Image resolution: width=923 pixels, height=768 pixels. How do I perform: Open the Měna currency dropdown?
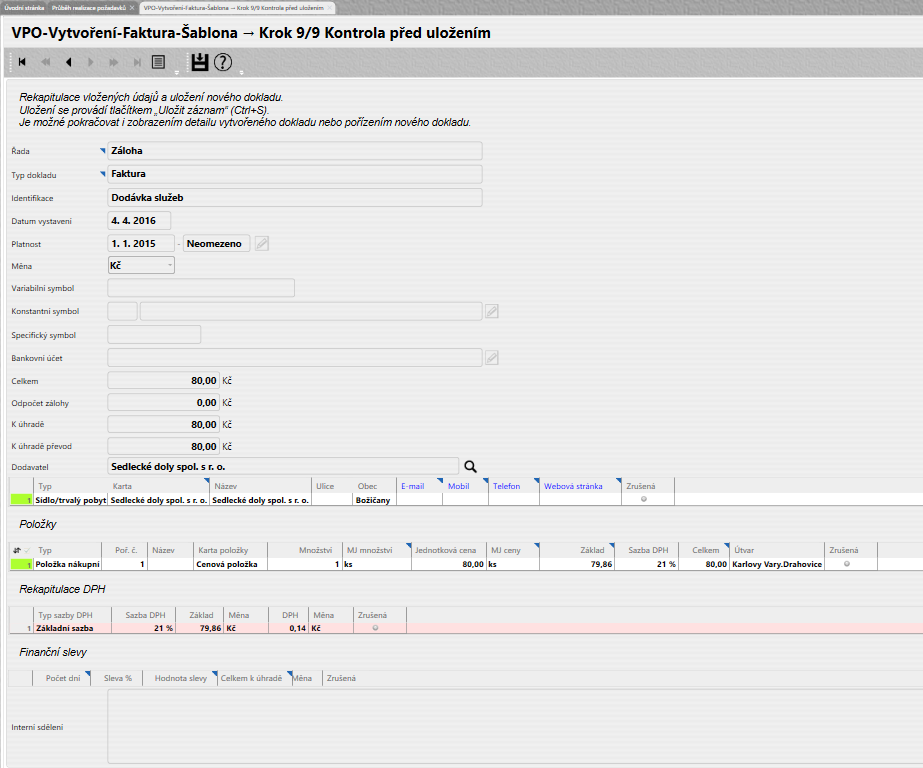(140, 265)
